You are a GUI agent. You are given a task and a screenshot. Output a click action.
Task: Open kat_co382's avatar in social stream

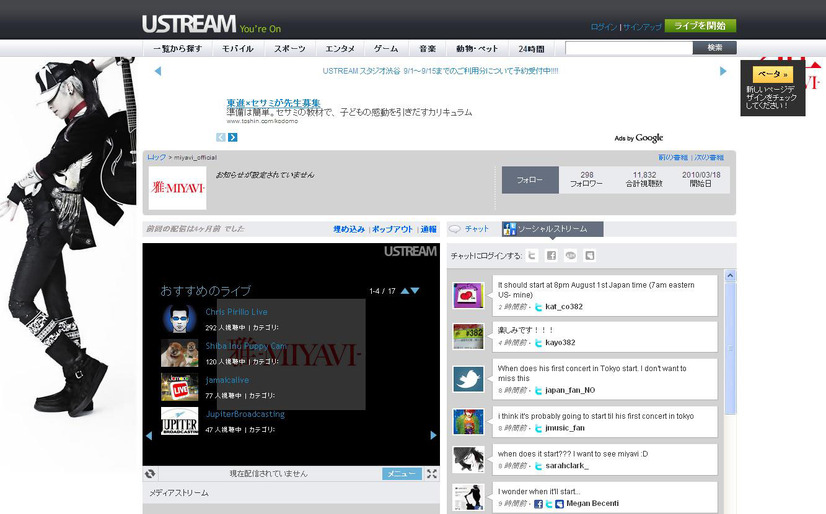pos(468,295)
